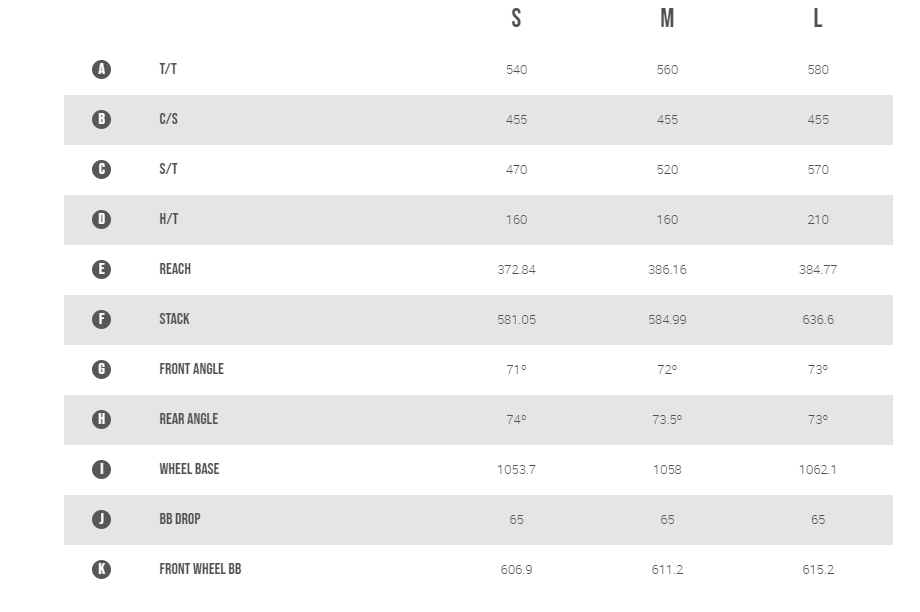Click the circled H Rear Angle icon
Viewport: 920px width, 612px height.
point(102,419)
